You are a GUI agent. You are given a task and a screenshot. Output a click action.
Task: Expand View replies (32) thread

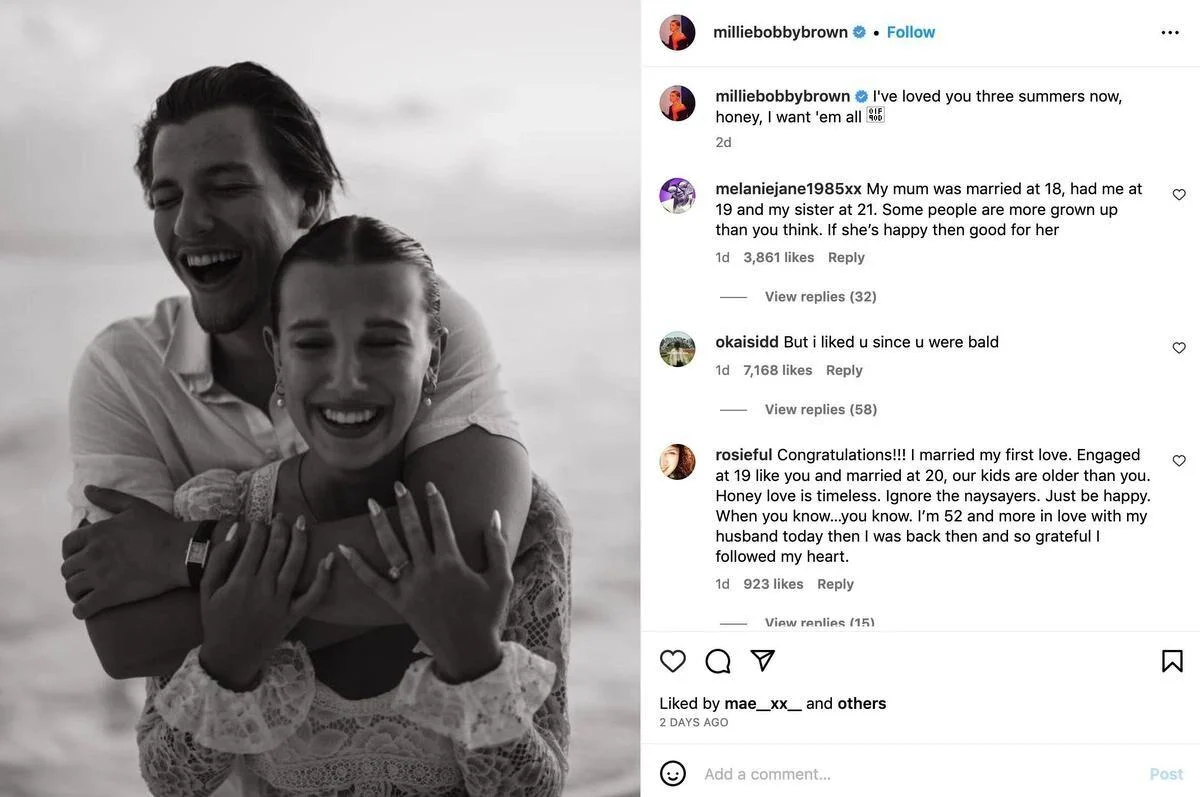(x=820, y=297)
